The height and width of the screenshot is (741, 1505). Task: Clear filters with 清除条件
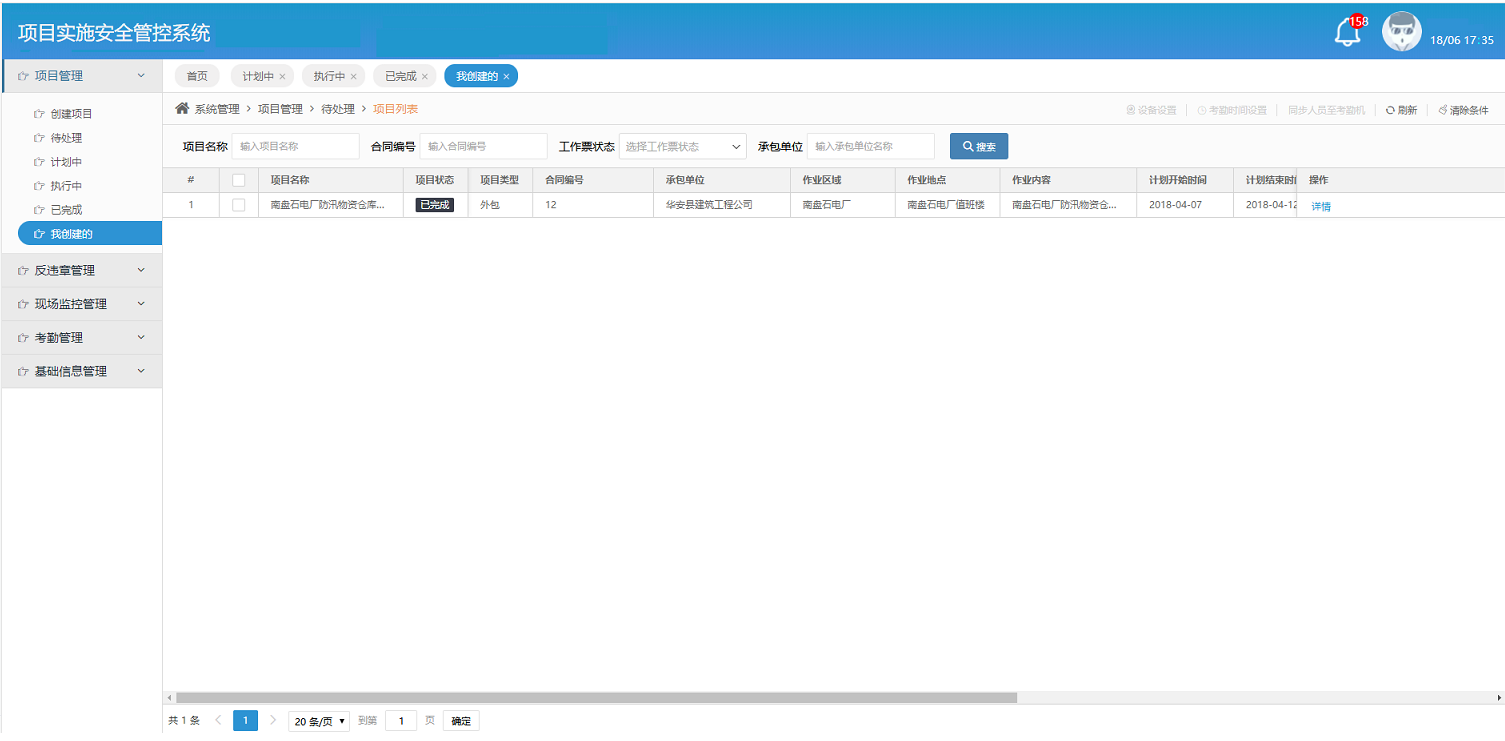[x=1463, y=110]
